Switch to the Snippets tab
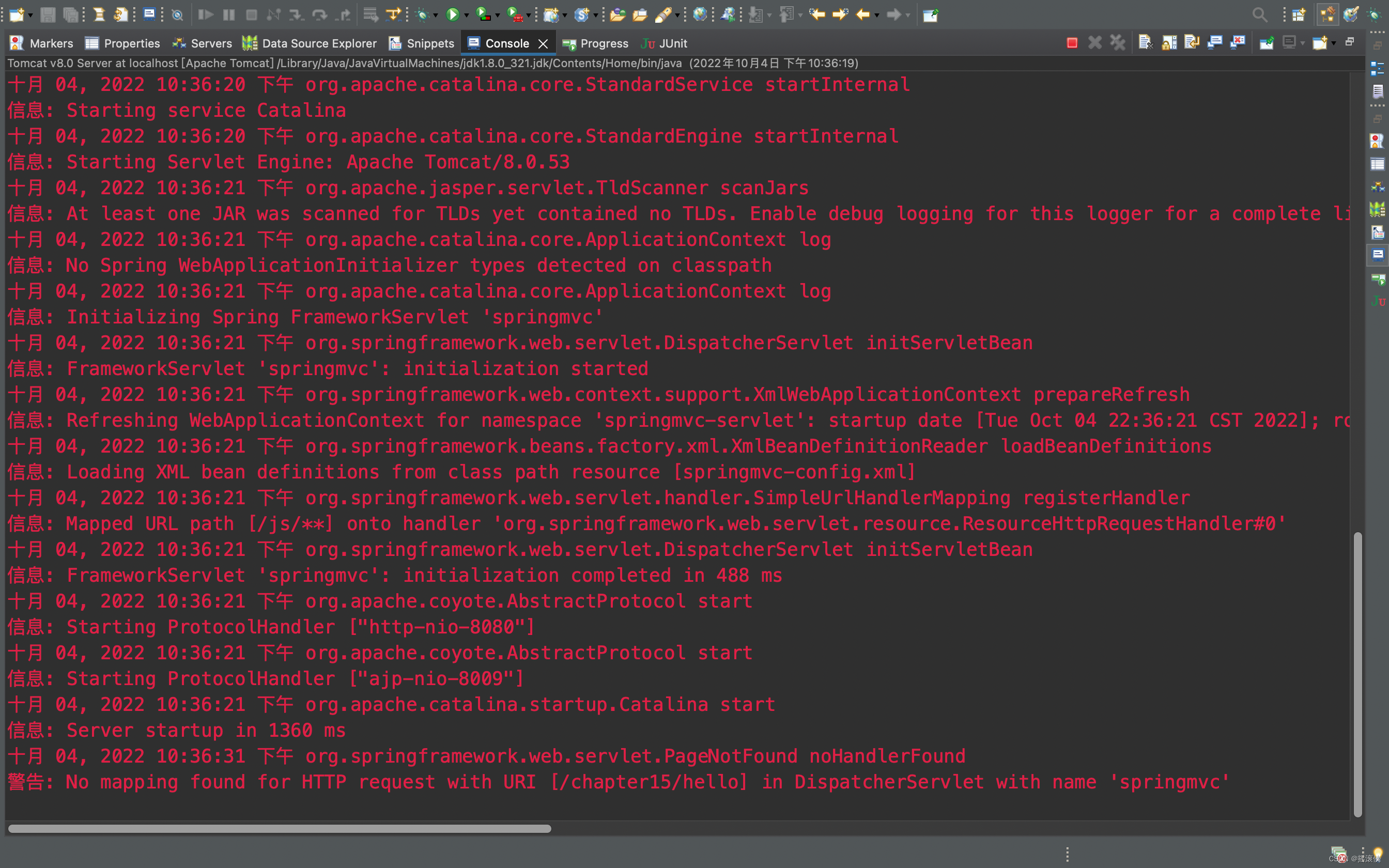Screen dimensions: 1389x868 (421, 43)
